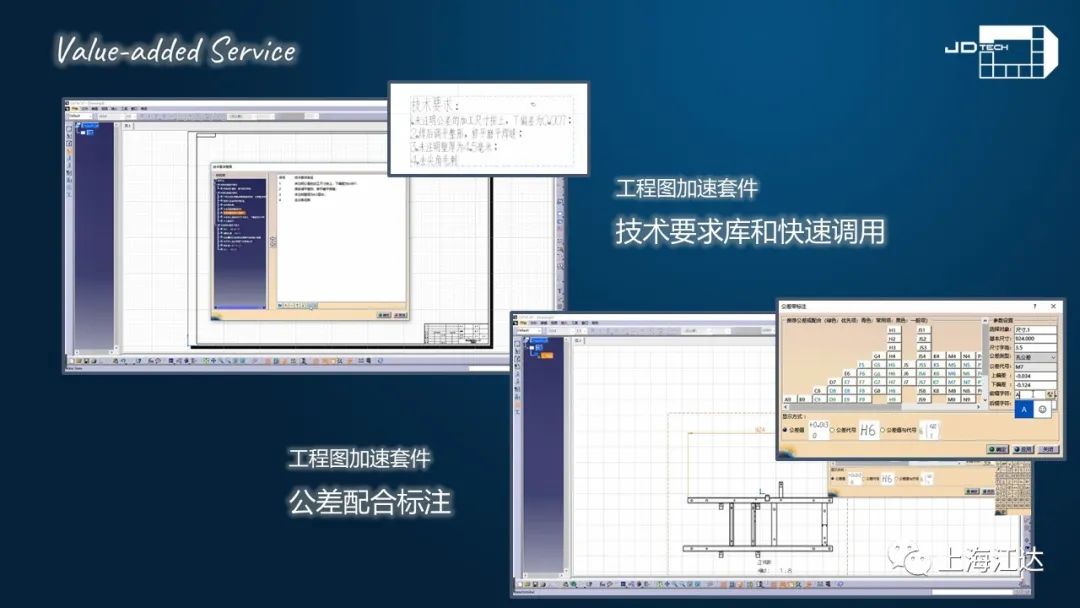Click 关闭 in the front tolerance dialog

point(1047,449)
